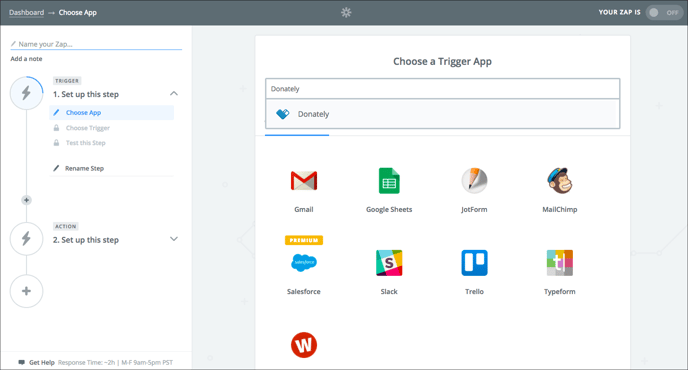Viewport: 688px width, 370px height.
Task: Choose the Google Sheets app icon
Action: coord(389,180)
